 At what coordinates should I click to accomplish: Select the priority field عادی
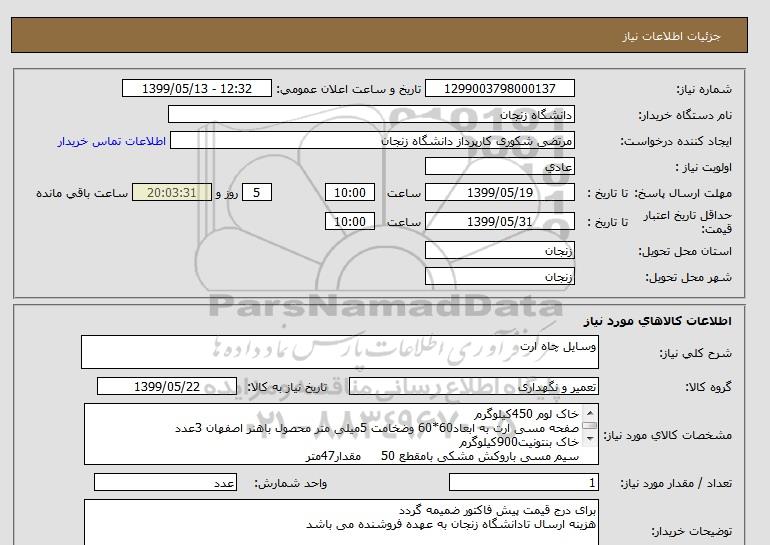click(x=499, y=167)
